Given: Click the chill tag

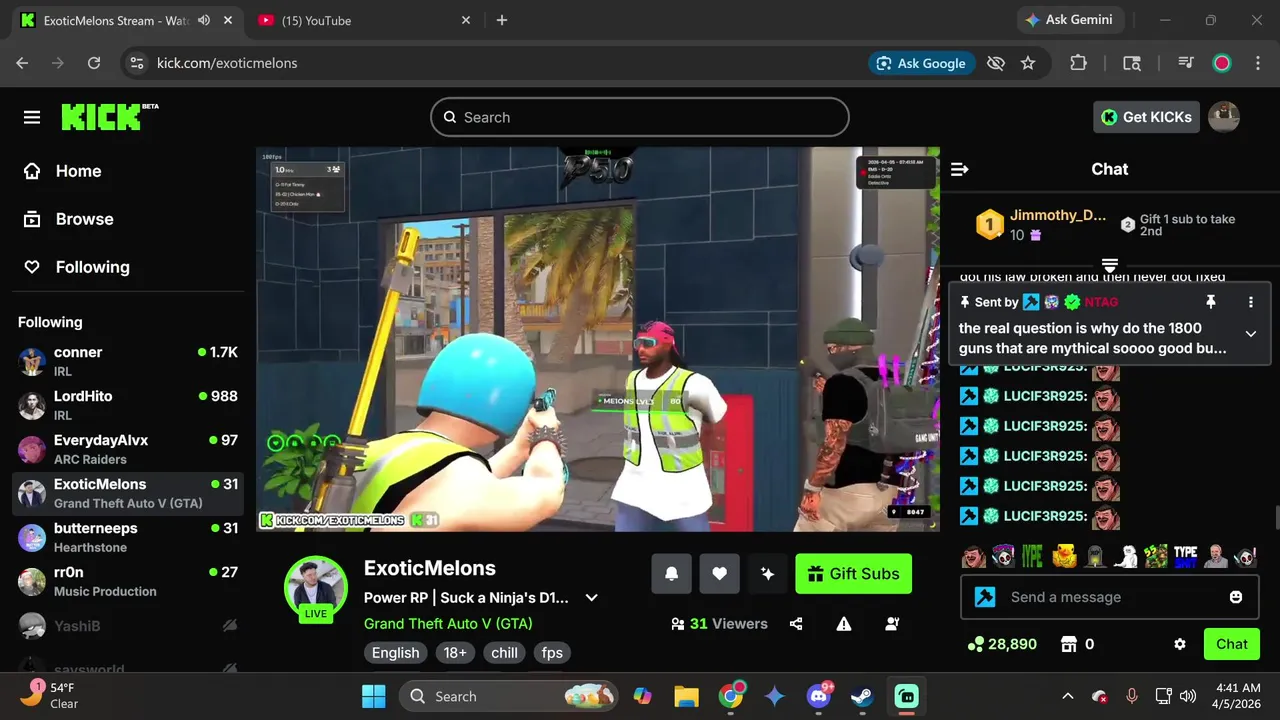Looking at the screenshot, I should (x=504, y=653).
